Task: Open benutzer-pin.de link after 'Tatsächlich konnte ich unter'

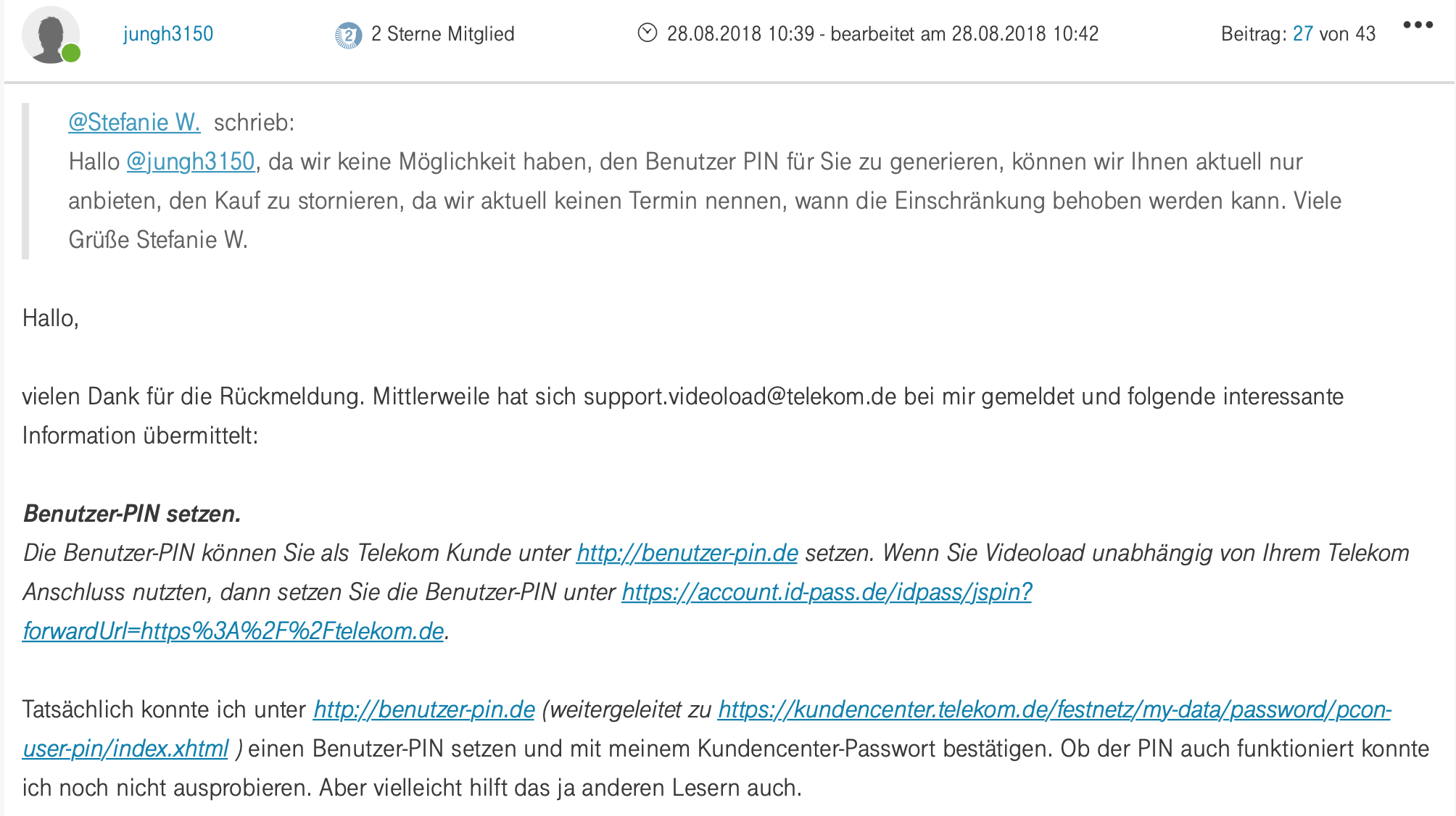Action: coord(424,709)
